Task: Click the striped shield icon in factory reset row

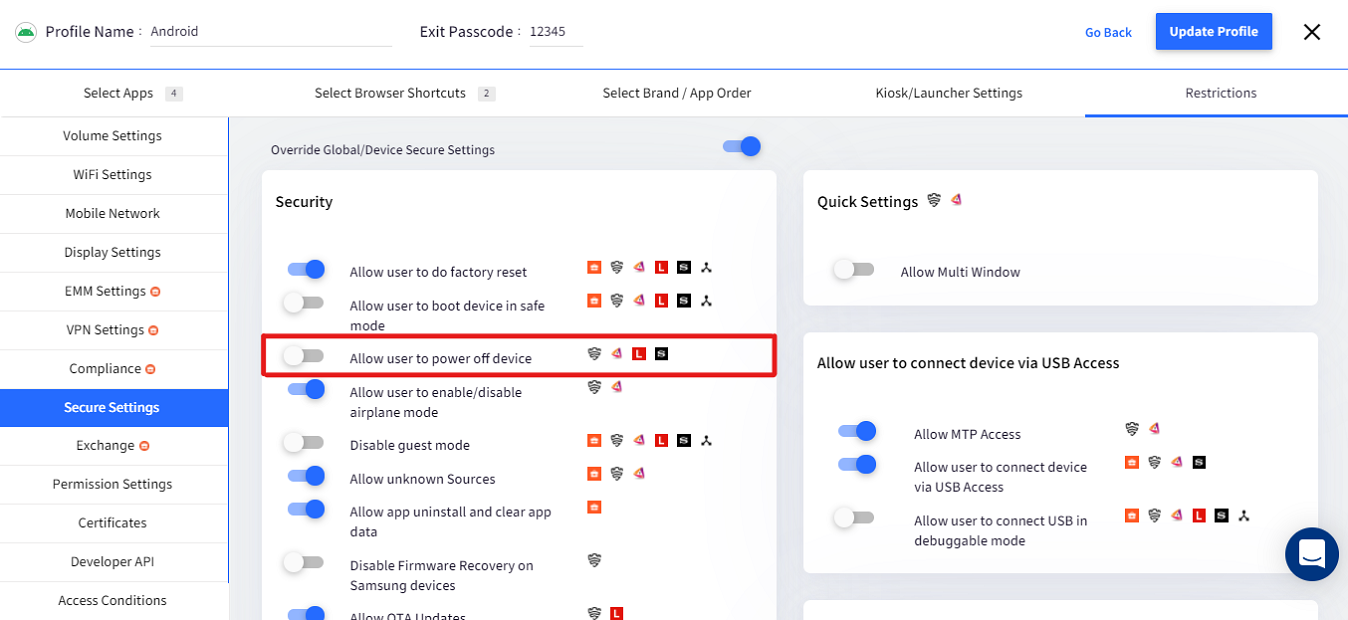Action: (617, 267)
